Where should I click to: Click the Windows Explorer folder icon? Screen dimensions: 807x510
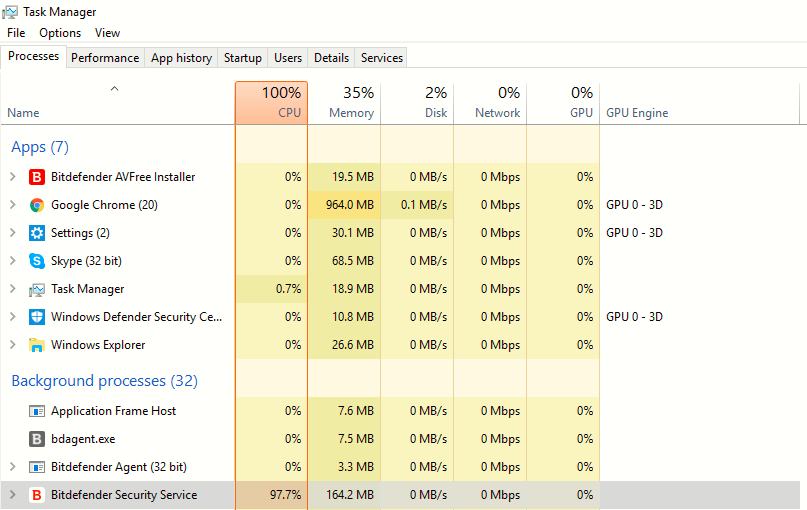point(37,345)
